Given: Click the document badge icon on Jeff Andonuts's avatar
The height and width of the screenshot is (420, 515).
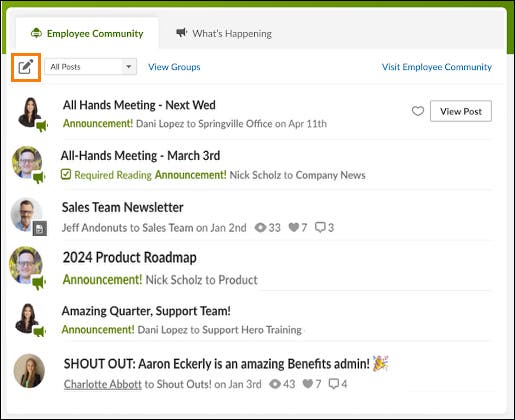Looking at the screenshot, I should pos(40,229).
